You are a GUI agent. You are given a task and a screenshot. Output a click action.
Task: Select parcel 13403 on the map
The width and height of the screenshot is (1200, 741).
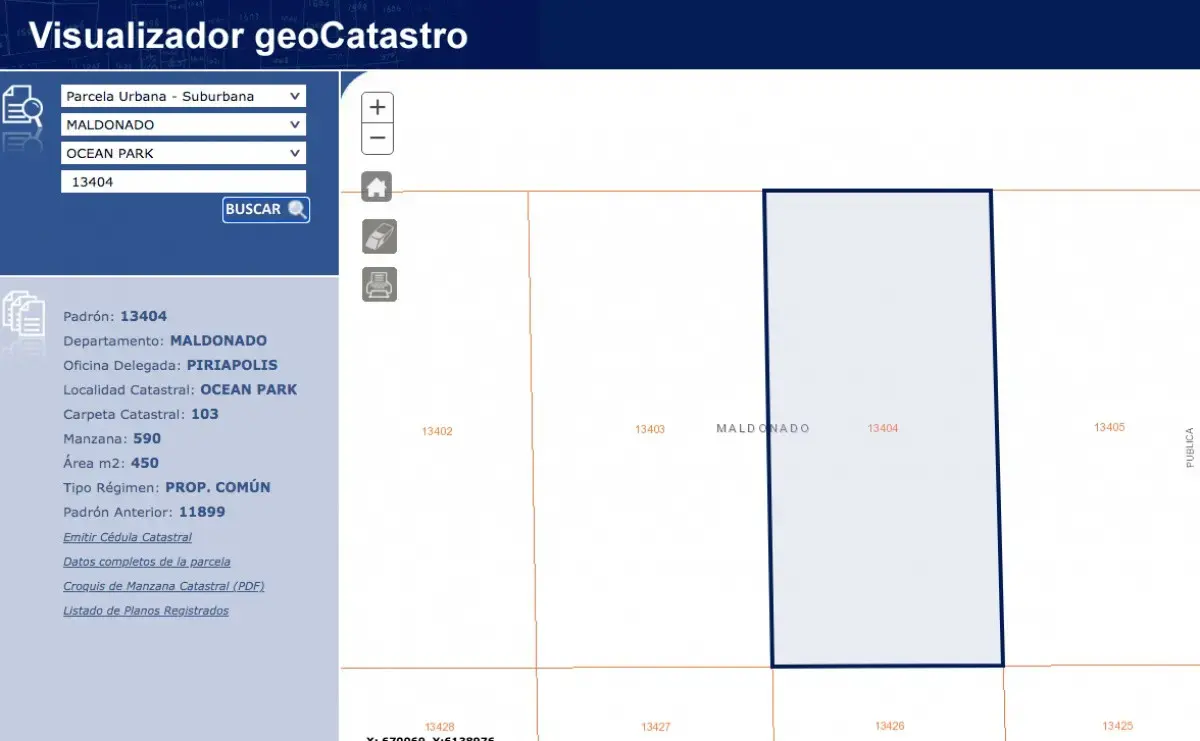click(650, 429)
